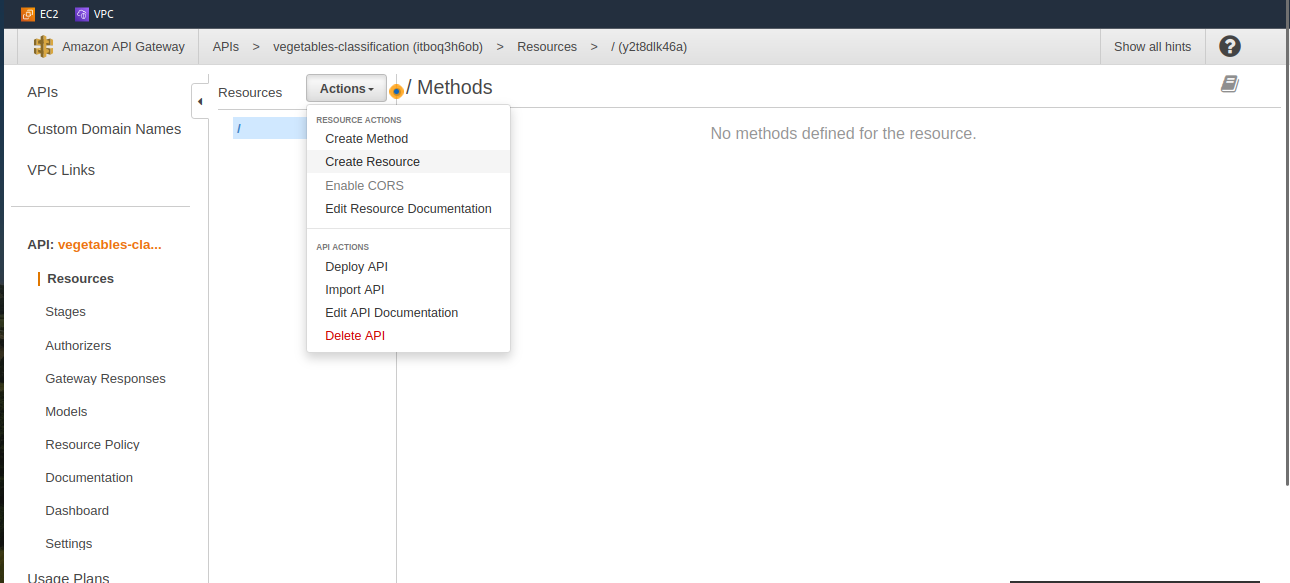Open the Actions dropdown

(345, 88)
